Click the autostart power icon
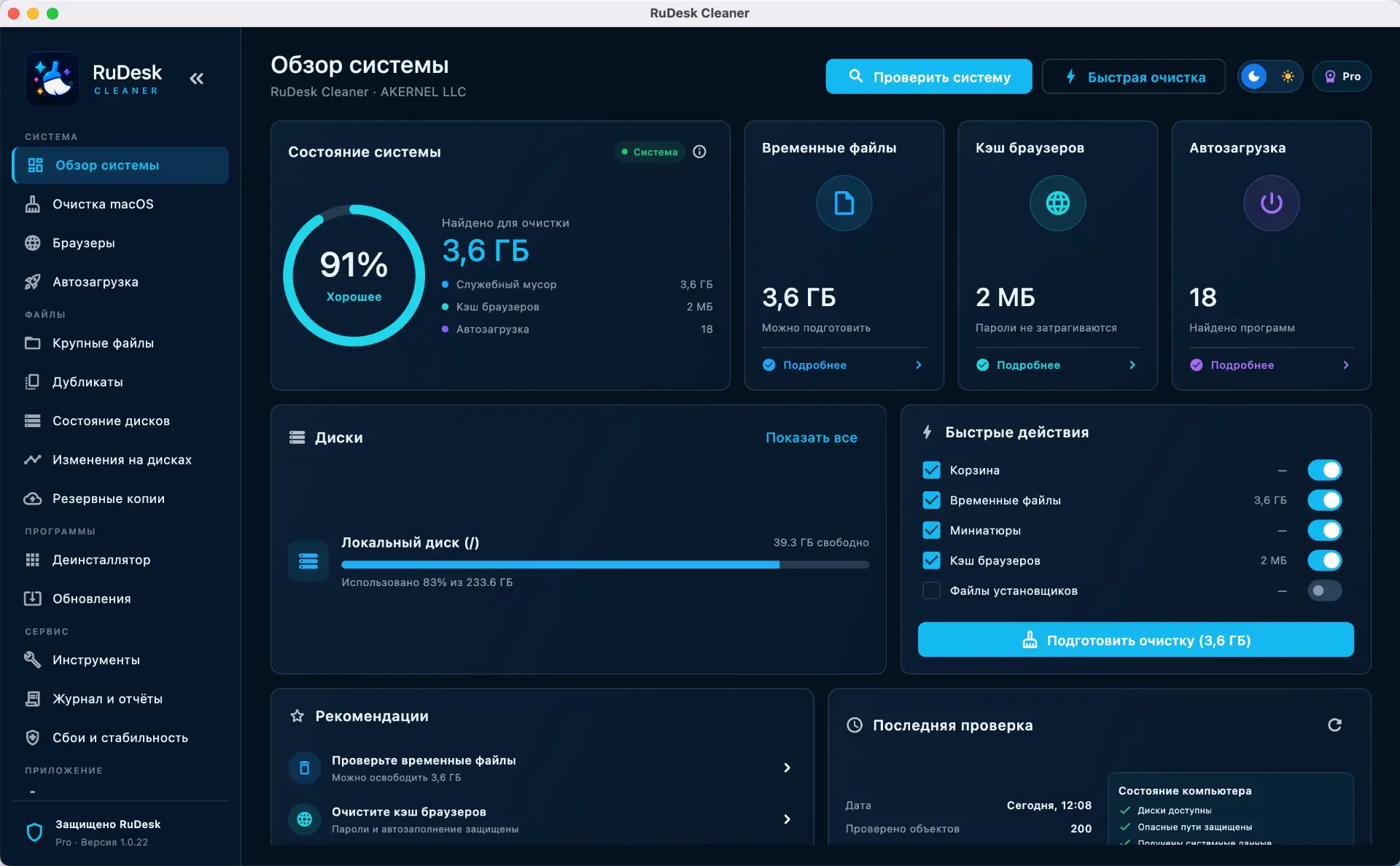Viewport: 1400px width, 866px height. coord(1271,203)
